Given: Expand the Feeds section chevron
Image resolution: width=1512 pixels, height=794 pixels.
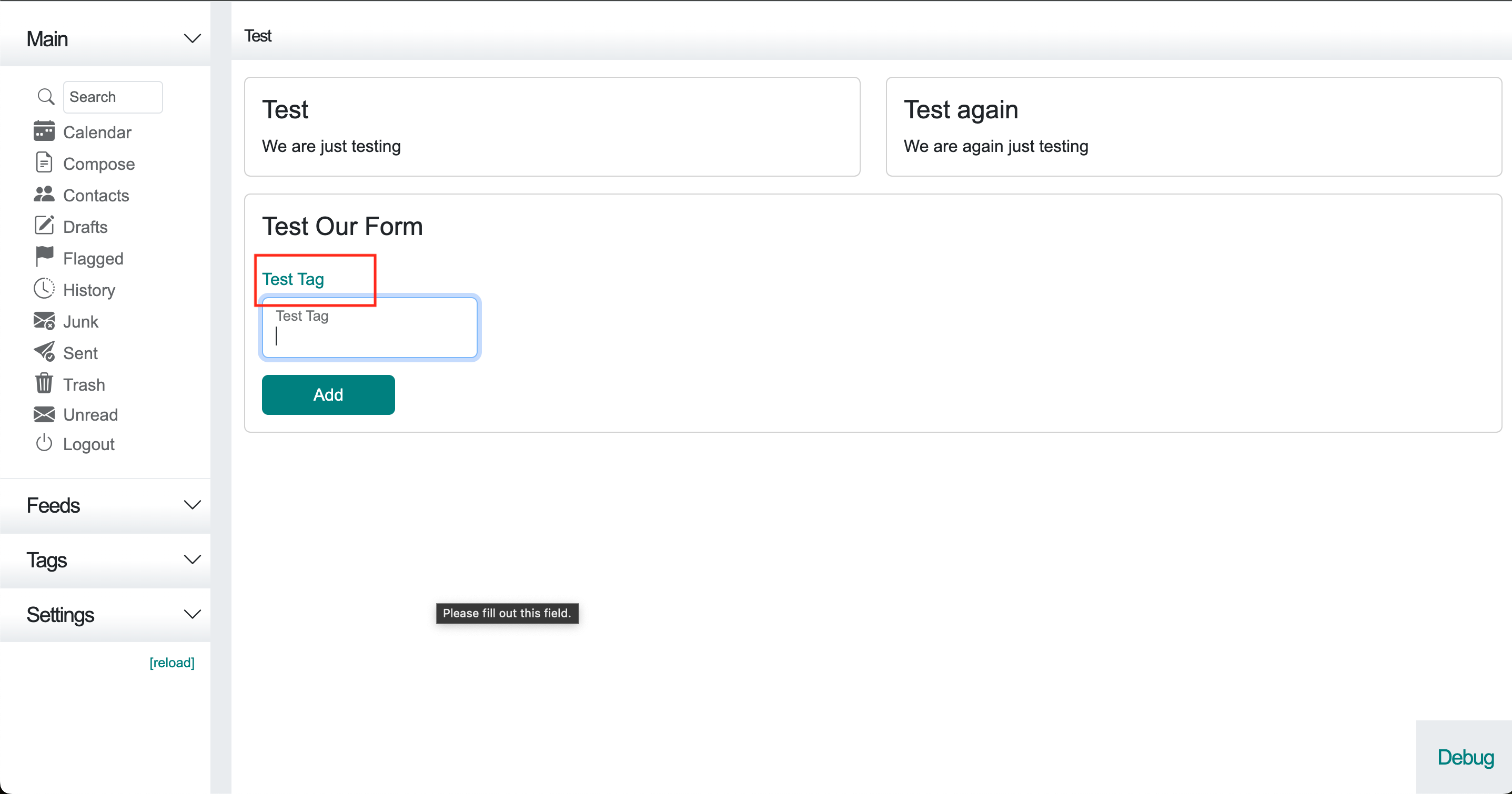Looking at the screenshot, I should click(x=192, y=505).
